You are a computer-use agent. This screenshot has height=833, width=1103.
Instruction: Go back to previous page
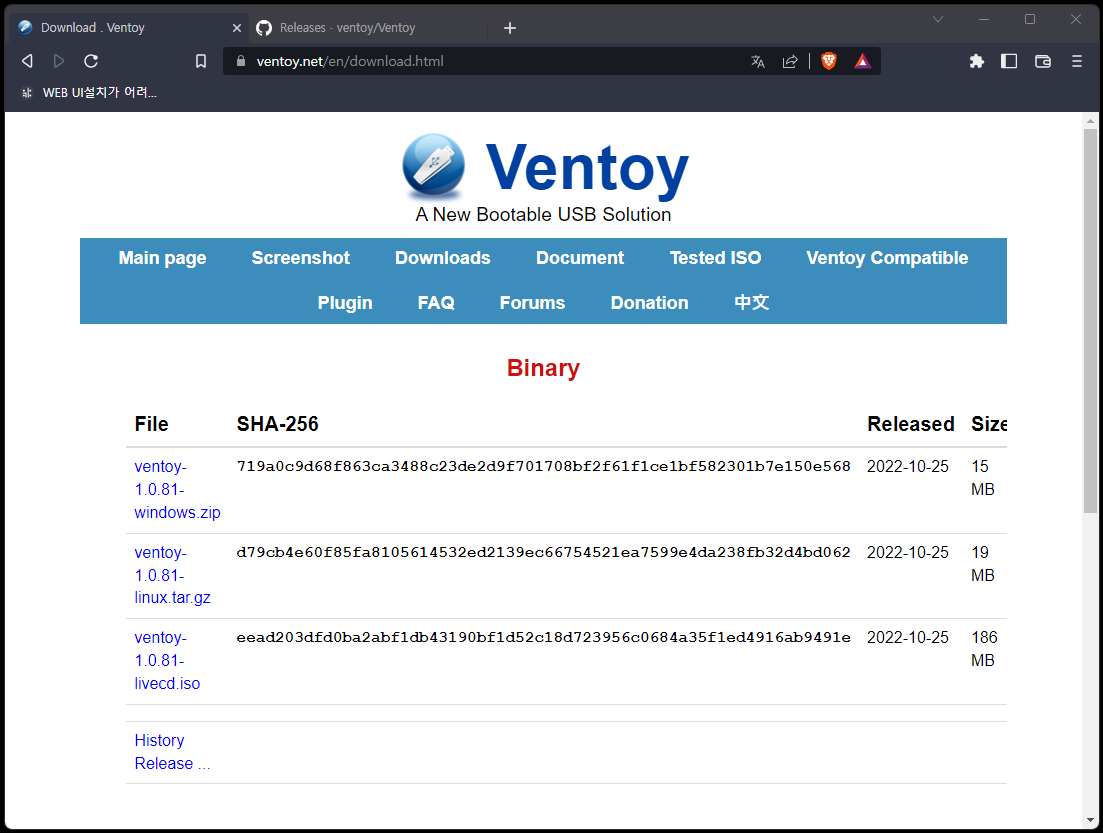(x=27, y=61)
